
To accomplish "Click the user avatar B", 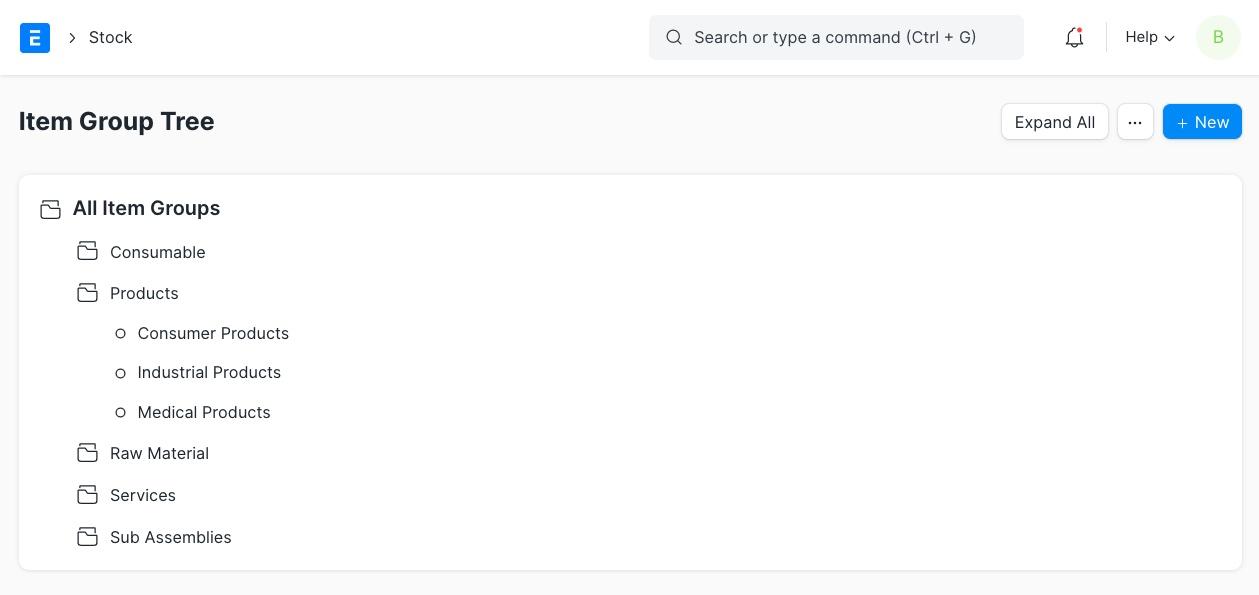I will click(x=1218, y=38).
